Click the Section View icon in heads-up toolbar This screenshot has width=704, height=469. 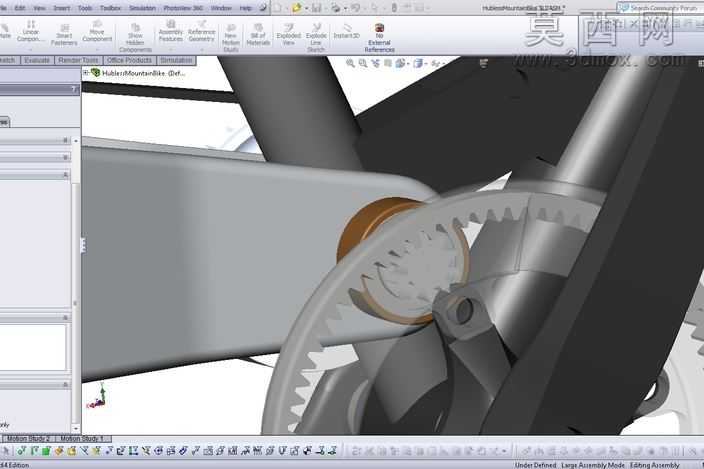click(387, 63)
